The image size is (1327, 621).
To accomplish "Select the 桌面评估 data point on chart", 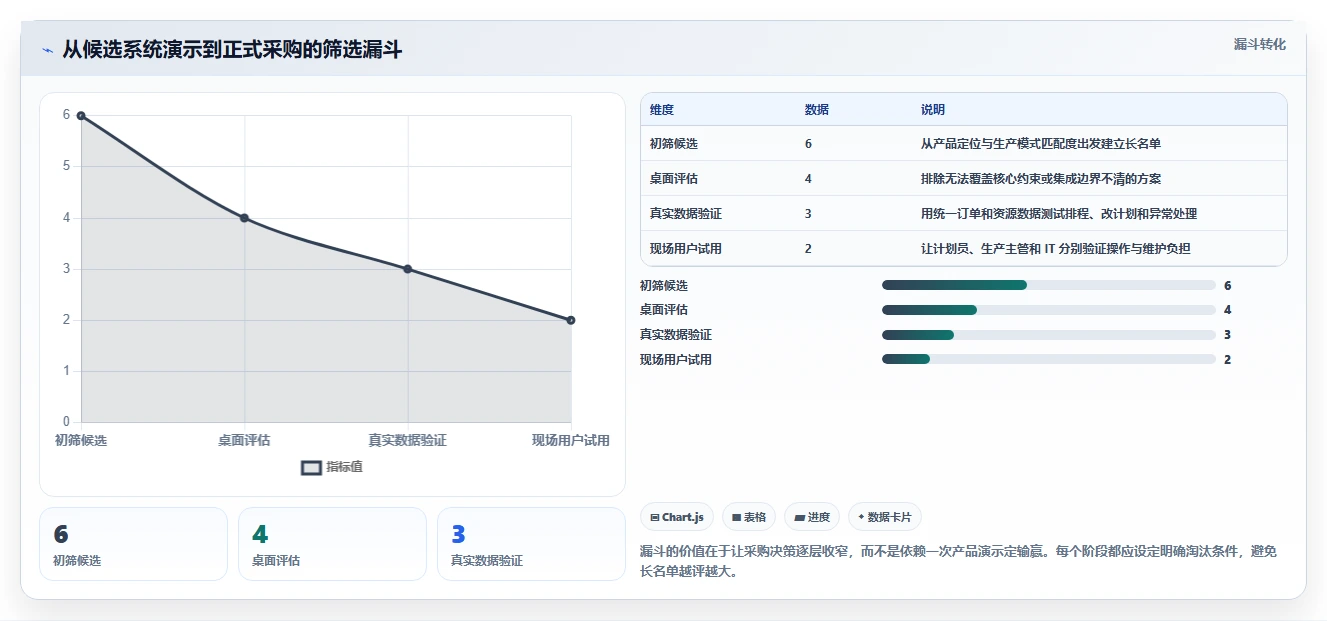I will [x=244, y=218].
